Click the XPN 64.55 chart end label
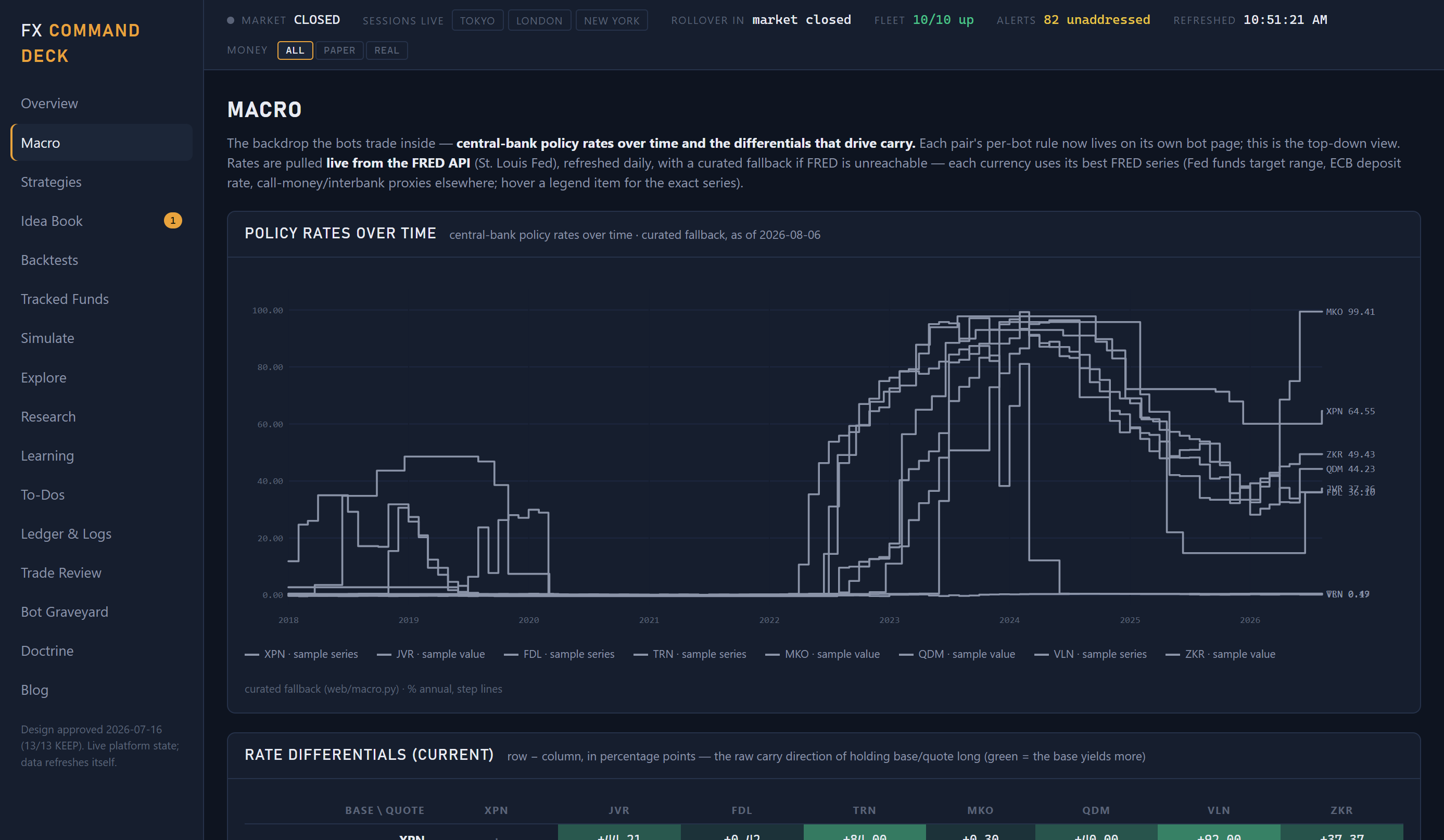 tap(1350, 411)
